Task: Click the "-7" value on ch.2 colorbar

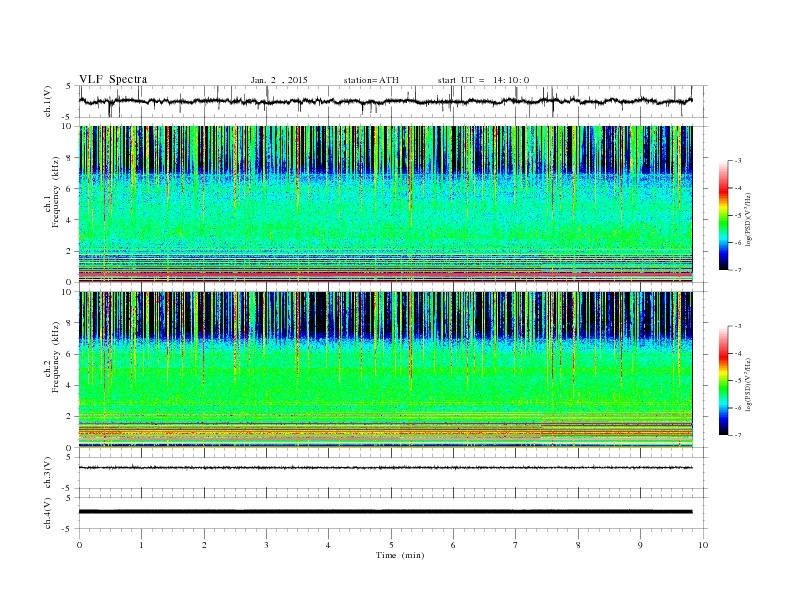Action: 737,435
